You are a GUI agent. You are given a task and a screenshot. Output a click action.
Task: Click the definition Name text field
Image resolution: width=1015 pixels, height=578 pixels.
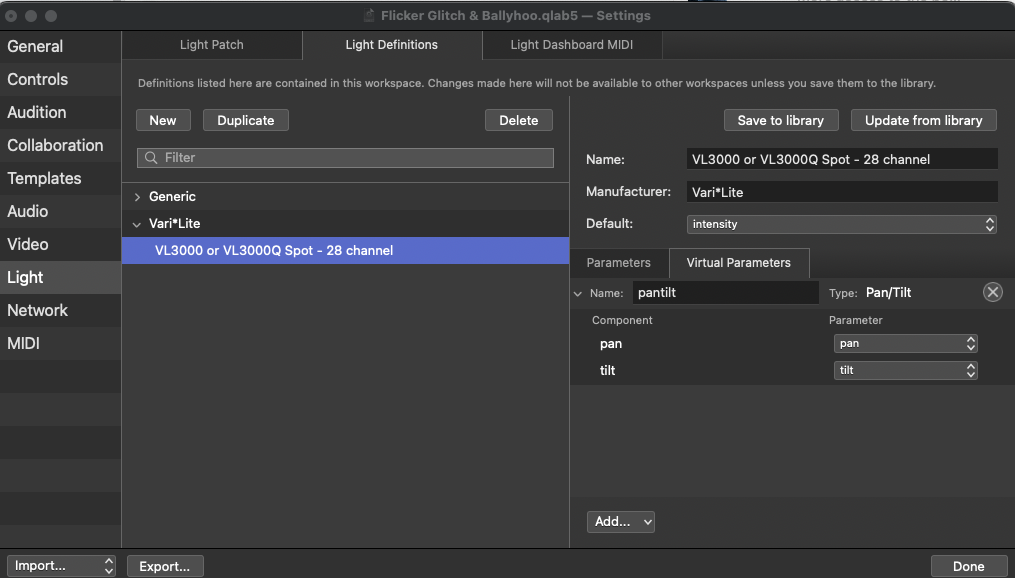pos(842,159)
